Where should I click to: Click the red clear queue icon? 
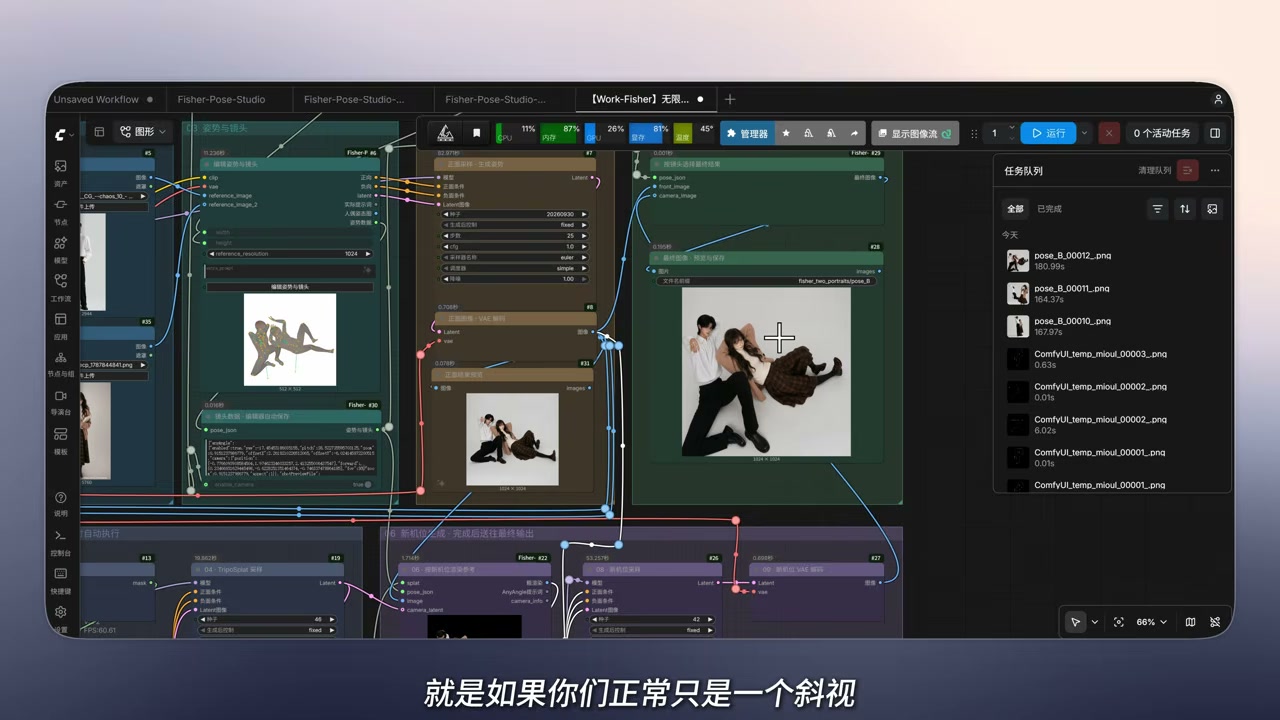pos(1187,170)
